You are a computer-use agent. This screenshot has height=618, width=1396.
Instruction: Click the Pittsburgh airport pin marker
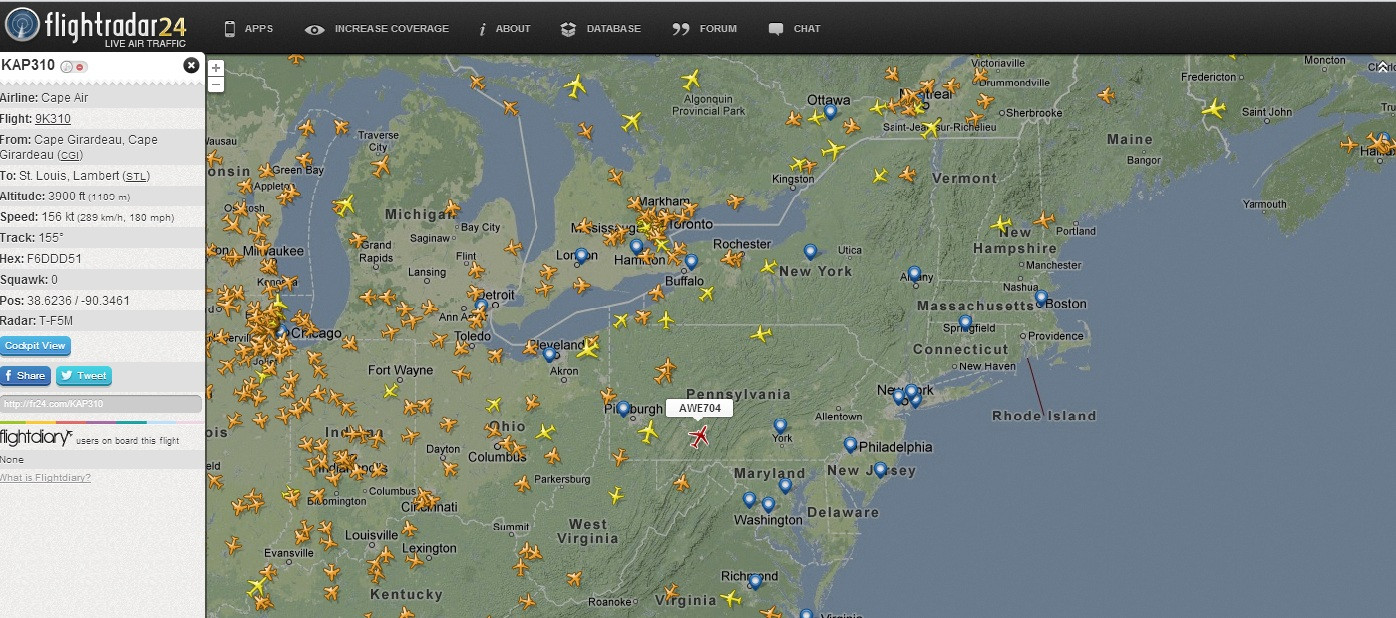pyautogui.click(x=624, y=409)
